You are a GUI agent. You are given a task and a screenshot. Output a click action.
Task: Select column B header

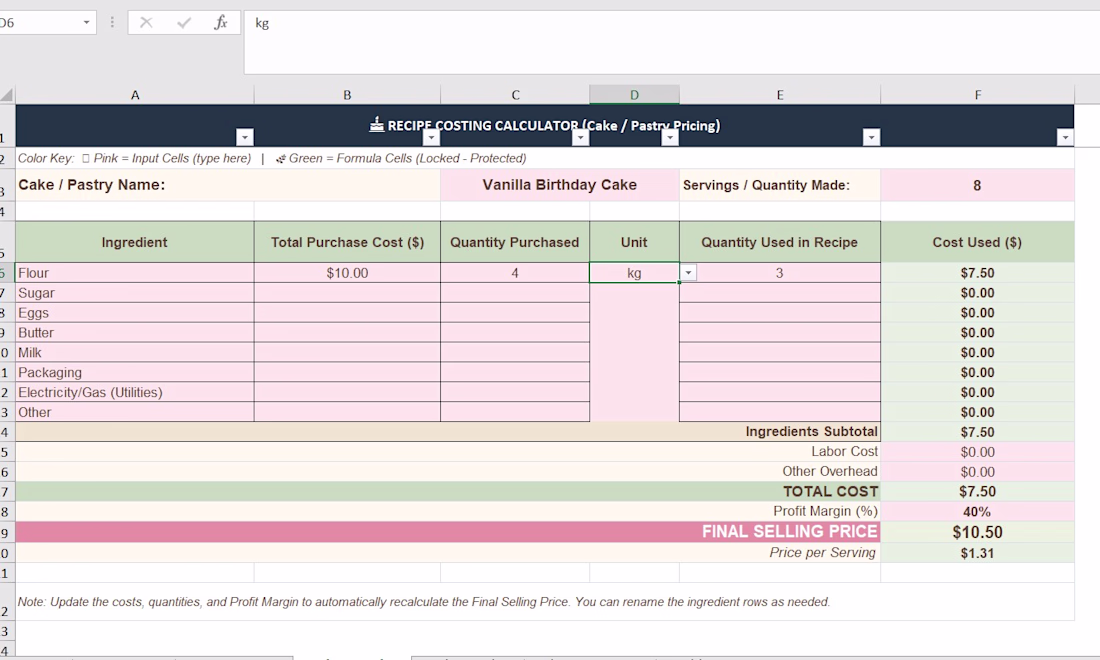click(347, 95)
